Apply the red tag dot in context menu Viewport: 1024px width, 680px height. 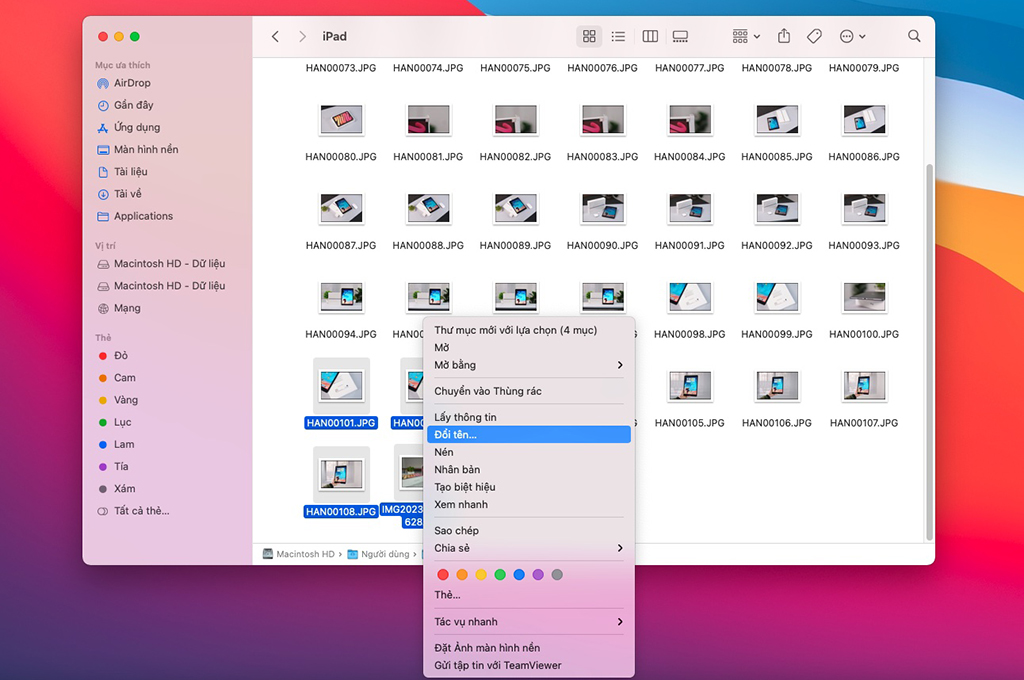[443, 575]
